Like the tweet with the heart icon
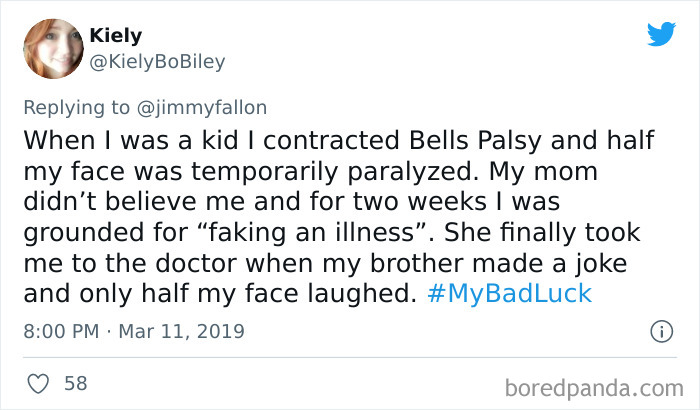The image size is (700, 410). [x=36, y=383]
